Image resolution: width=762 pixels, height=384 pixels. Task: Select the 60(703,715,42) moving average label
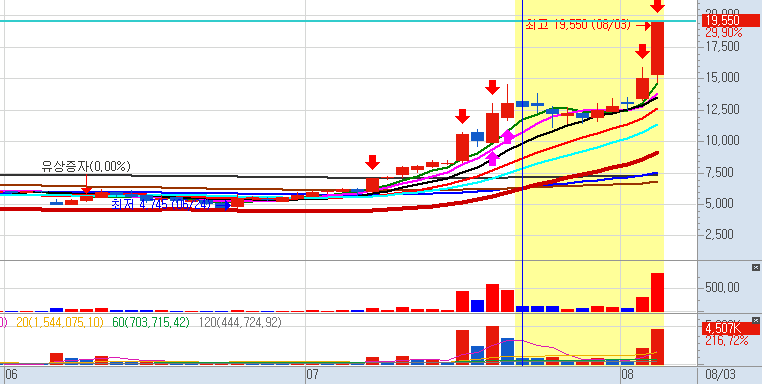(x=151, y=322)
